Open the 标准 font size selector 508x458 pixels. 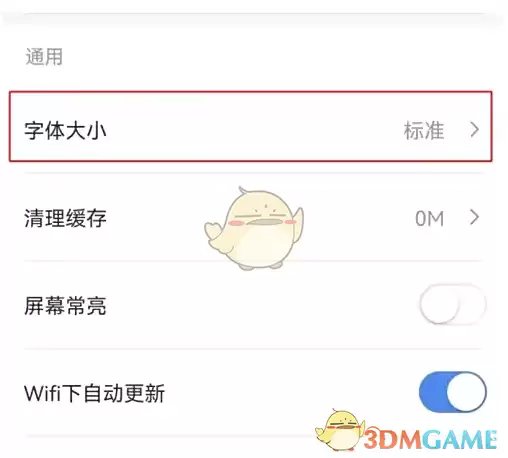424,130
